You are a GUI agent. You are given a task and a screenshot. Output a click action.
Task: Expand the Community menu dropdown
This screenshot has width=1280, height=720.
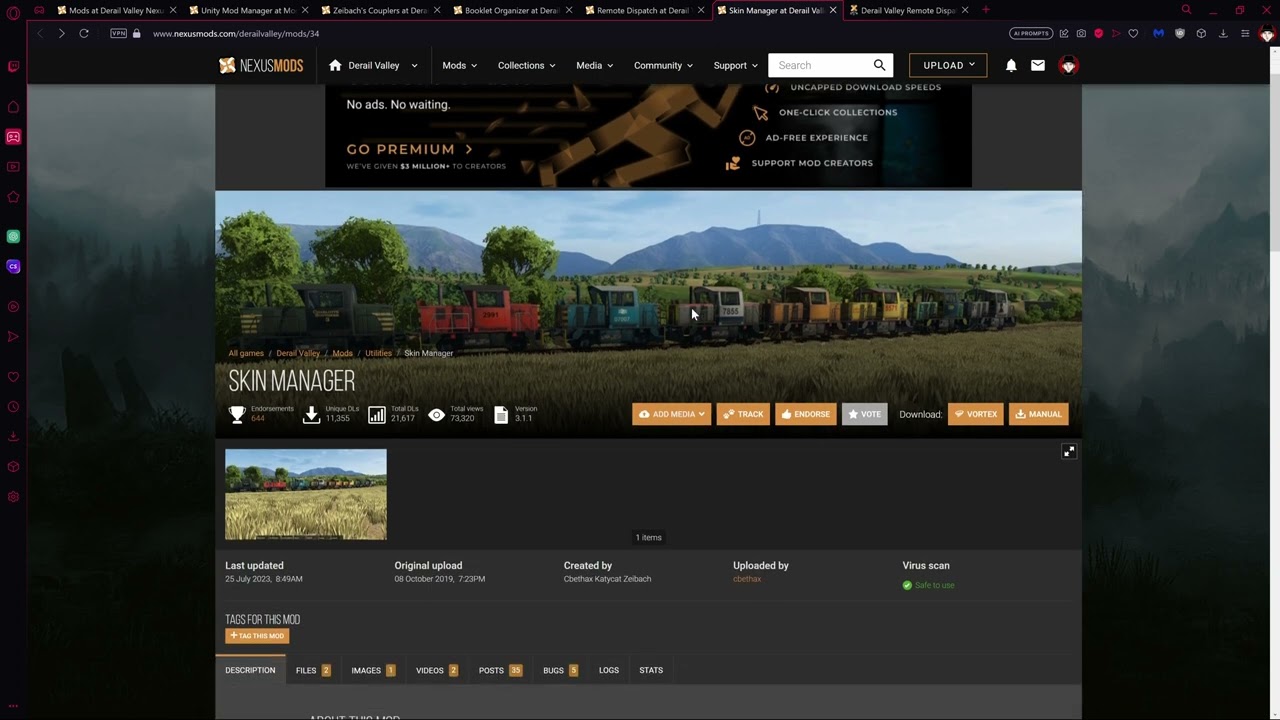[x=663, y=65]
